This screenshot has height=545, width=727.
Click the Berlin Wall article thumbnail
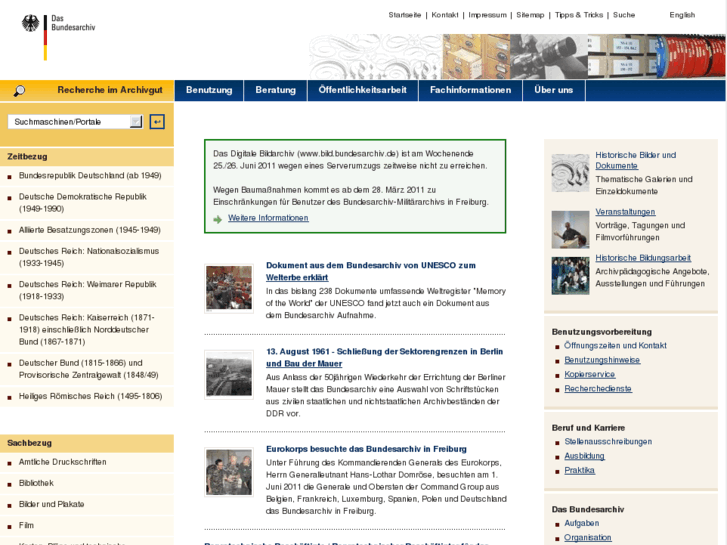tap(229, 375)
